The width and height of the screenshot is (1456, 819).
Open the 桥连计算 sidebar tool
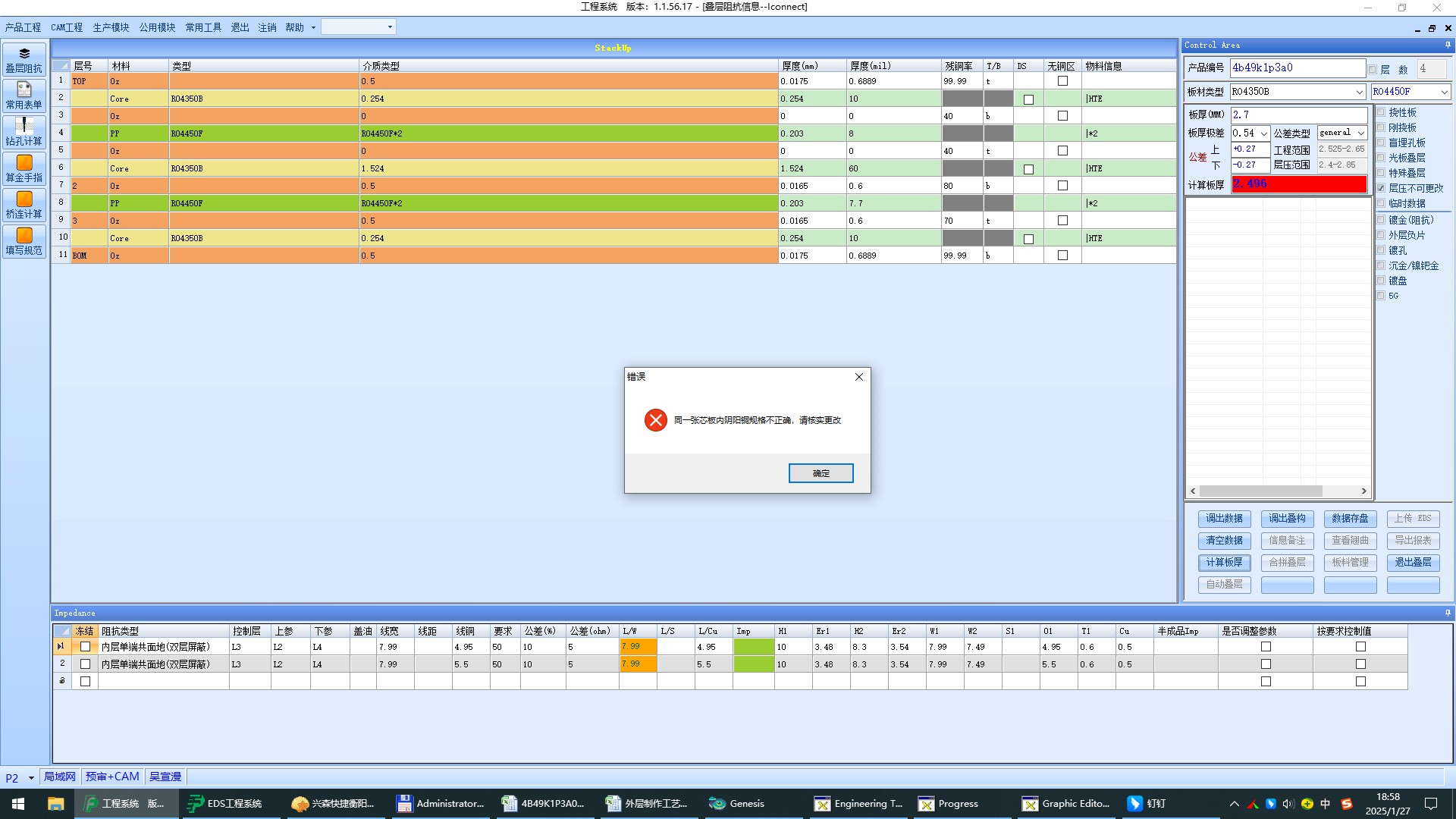click(24, 205)
